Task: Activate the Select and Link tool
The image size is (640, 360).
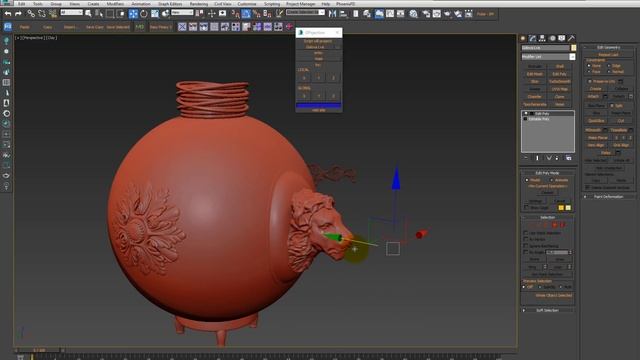Action: [x=31, y=14]
